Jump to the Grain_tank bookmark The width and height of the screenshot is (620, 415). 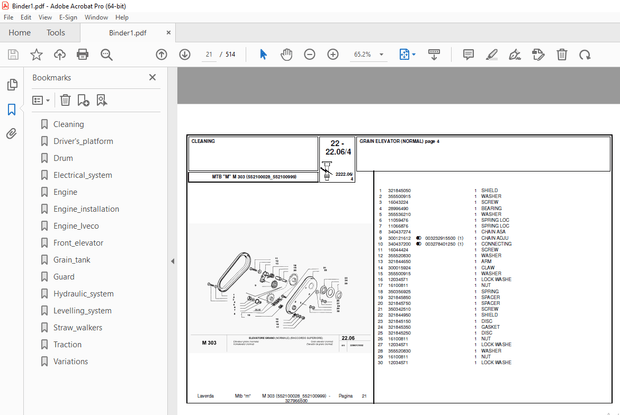72,260
